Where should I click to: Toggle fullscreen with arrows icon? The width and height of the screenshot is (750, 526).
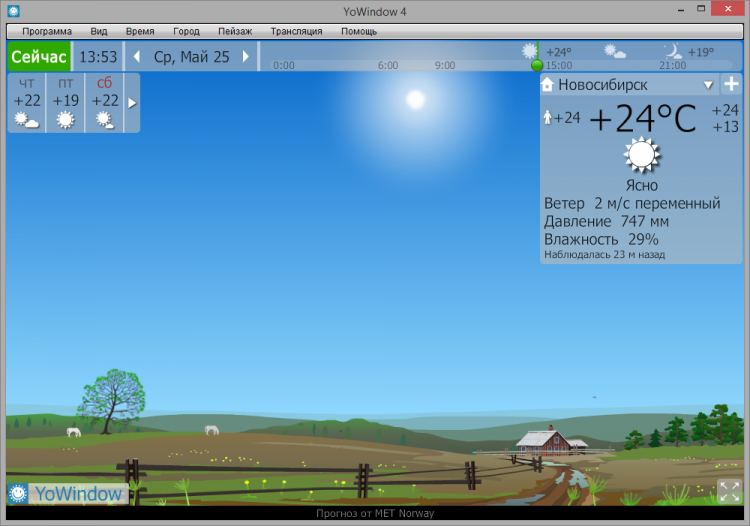point(729,492)
